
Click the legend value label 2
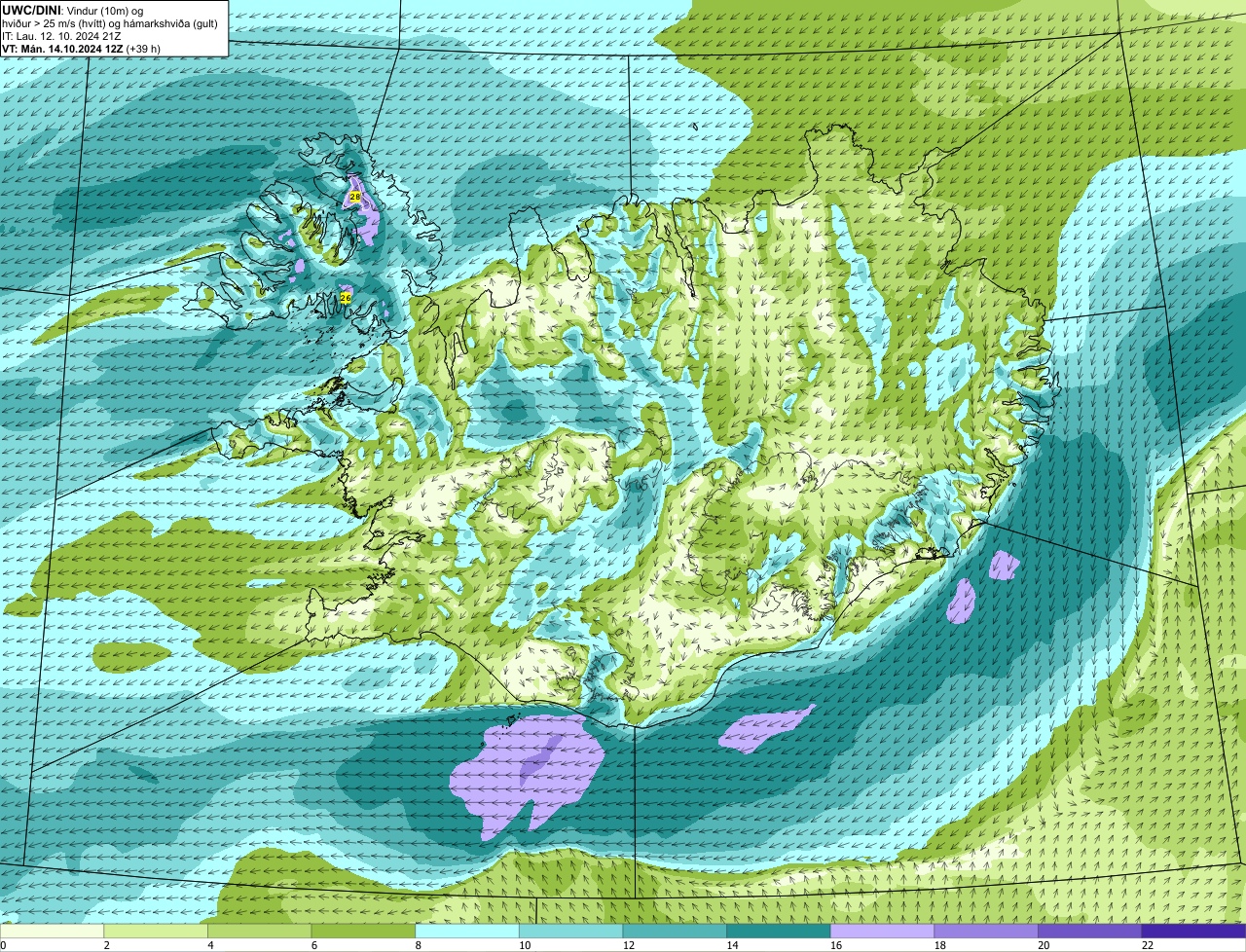(x=106, y=945)
